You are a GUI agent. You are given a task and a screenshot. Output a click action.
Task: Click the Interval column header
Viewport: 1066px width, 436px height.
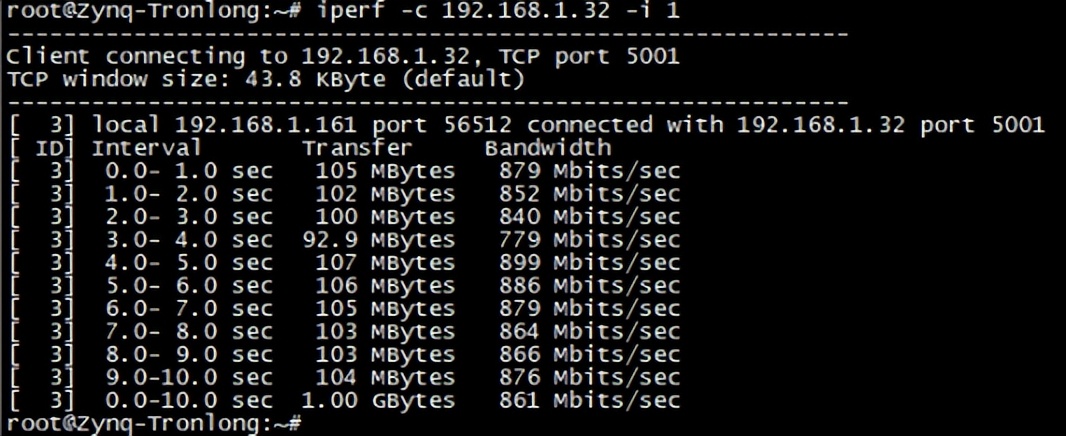146,148
